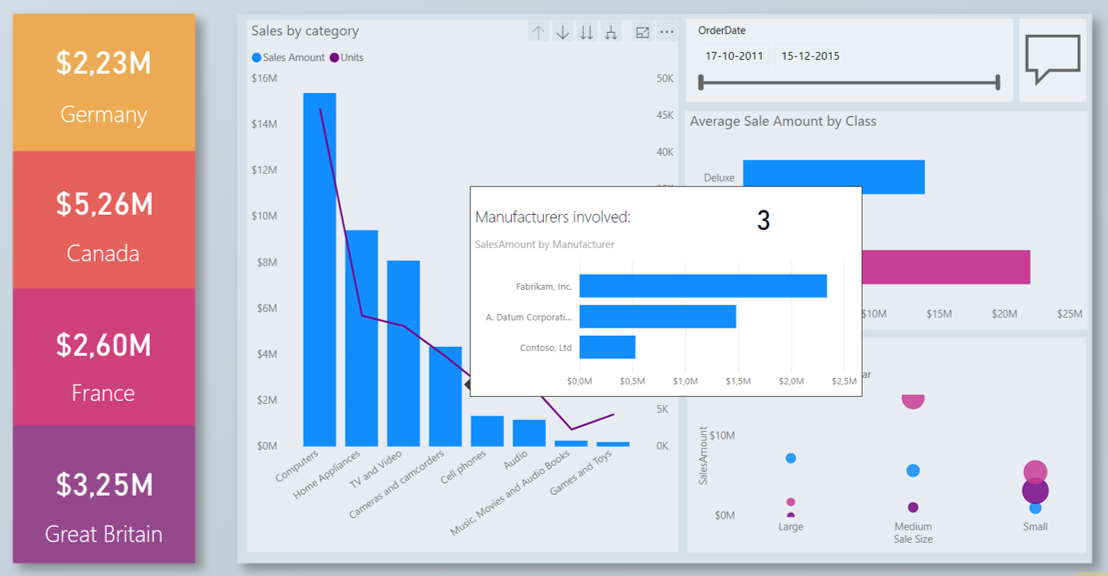Select the Deluxe bar in Average Sale Amount
The image size is (1108, 576).
(833, 175)
